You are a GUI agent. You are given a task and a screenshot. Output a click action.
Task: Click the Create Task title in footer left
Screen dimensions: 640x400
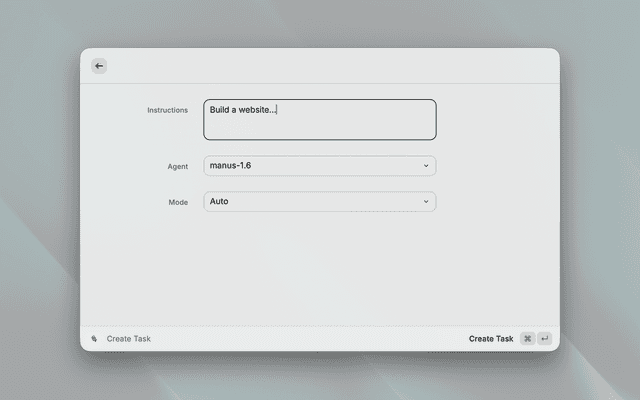coord(129,339)
